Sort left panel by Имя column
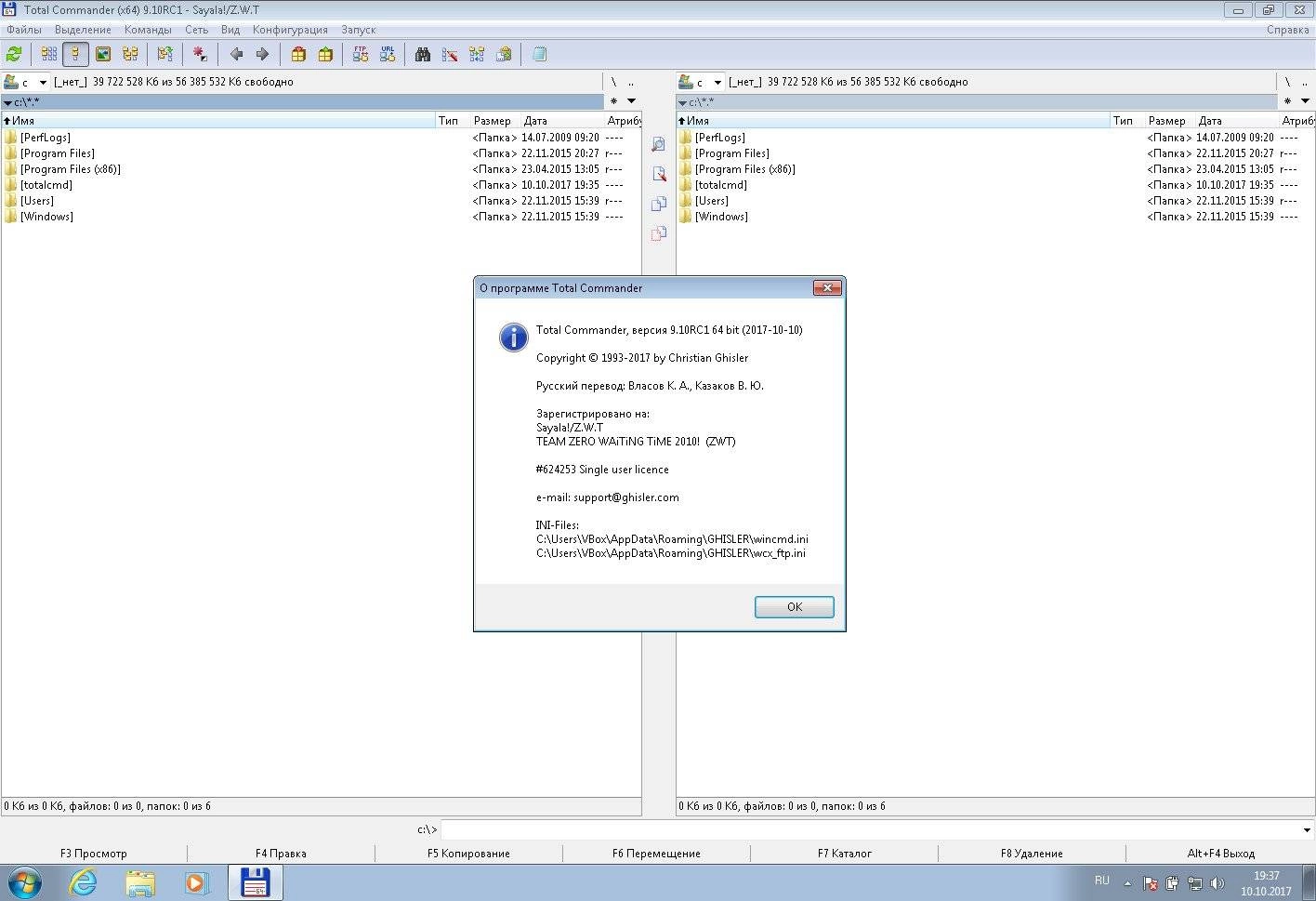The width and height of the screenshot is (1316, 901). (x=218, y=121)
